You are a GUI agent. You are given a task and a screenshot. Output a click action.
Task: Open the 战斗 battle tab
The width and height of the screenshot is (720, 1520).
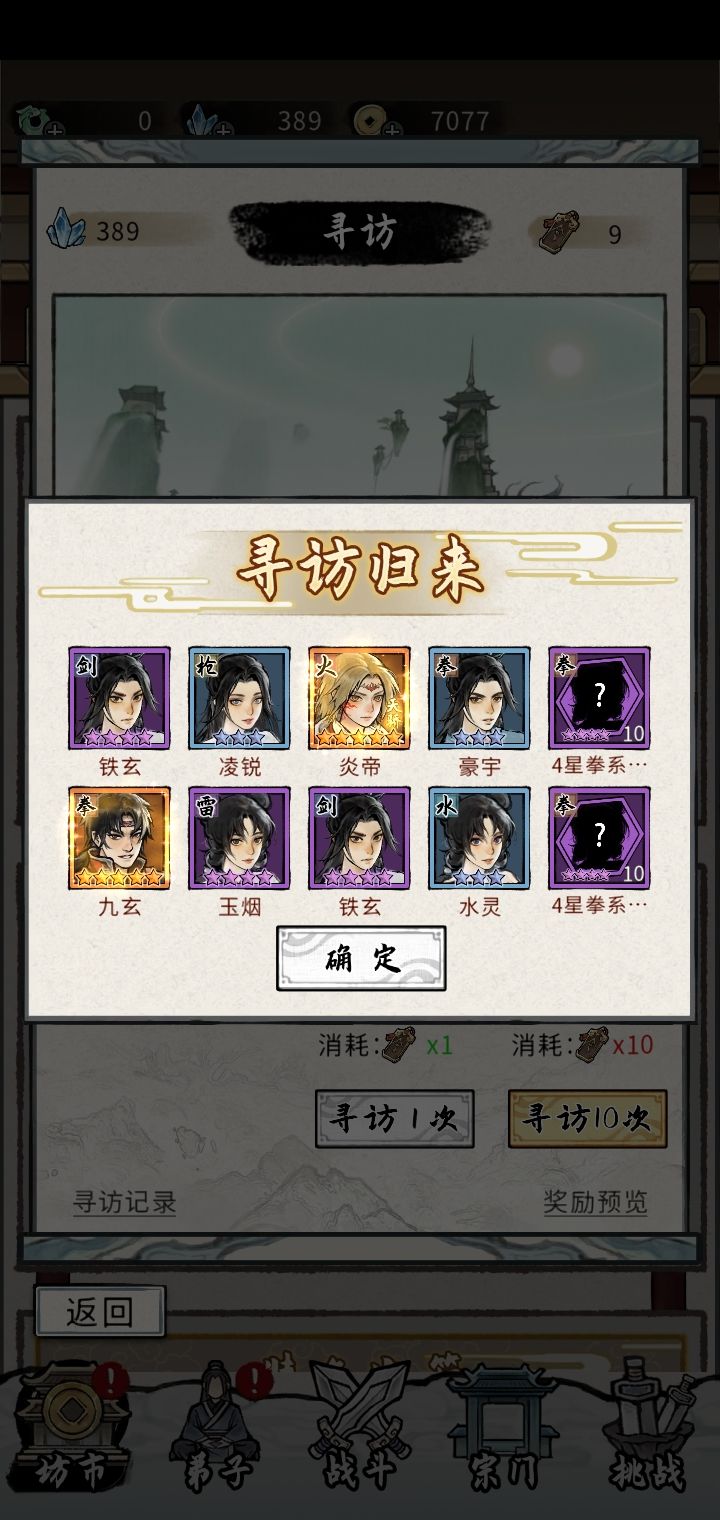point(359,1430)
